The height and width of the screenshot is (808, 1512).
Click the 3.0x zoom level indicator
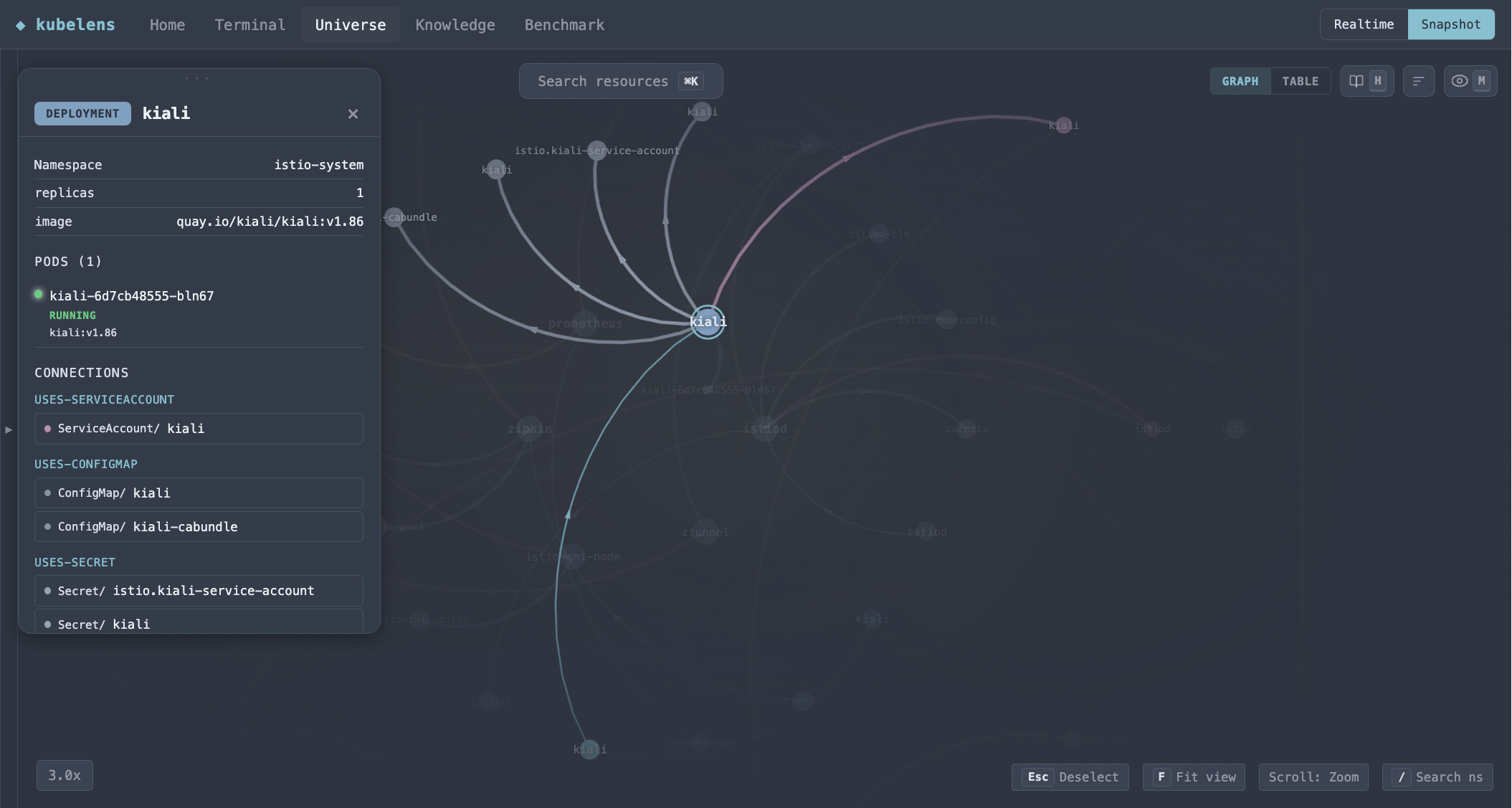(65, 776)
